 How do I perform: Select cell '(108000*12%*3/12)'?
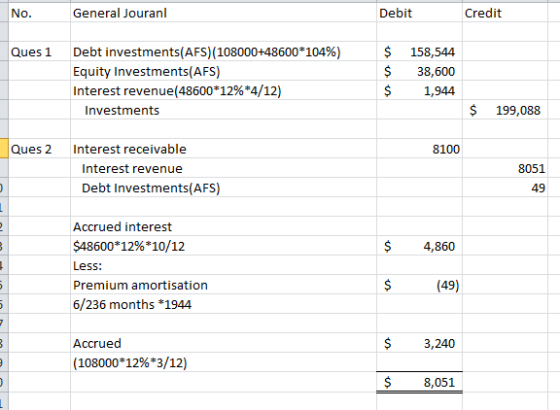223,362
